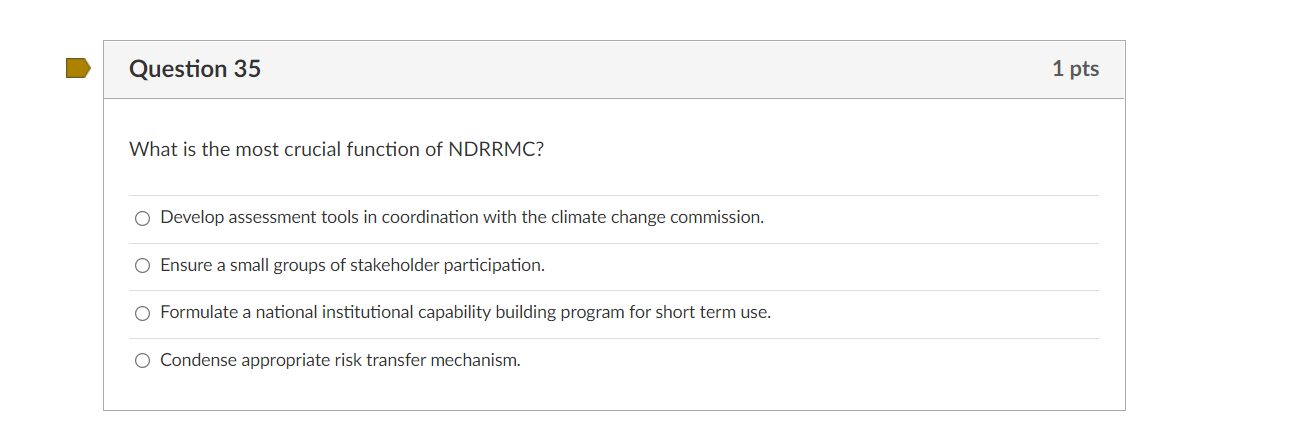Click the "1 pts" points label

coord(1075,69)
